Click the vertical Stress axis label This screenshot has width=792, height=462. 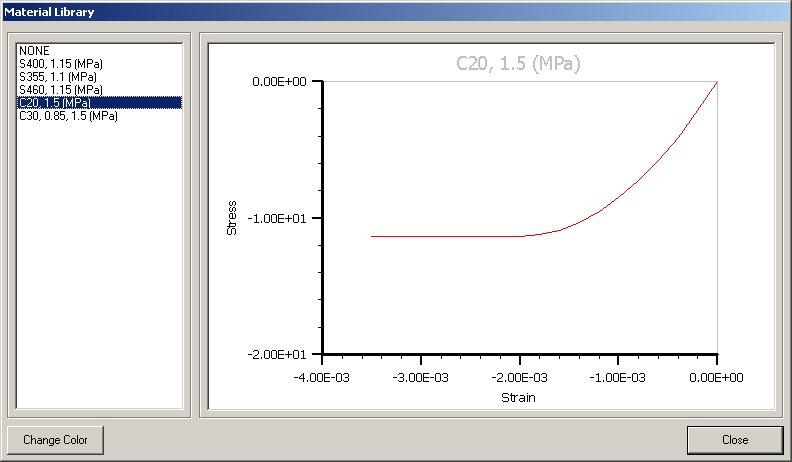(x=232, y=218)
